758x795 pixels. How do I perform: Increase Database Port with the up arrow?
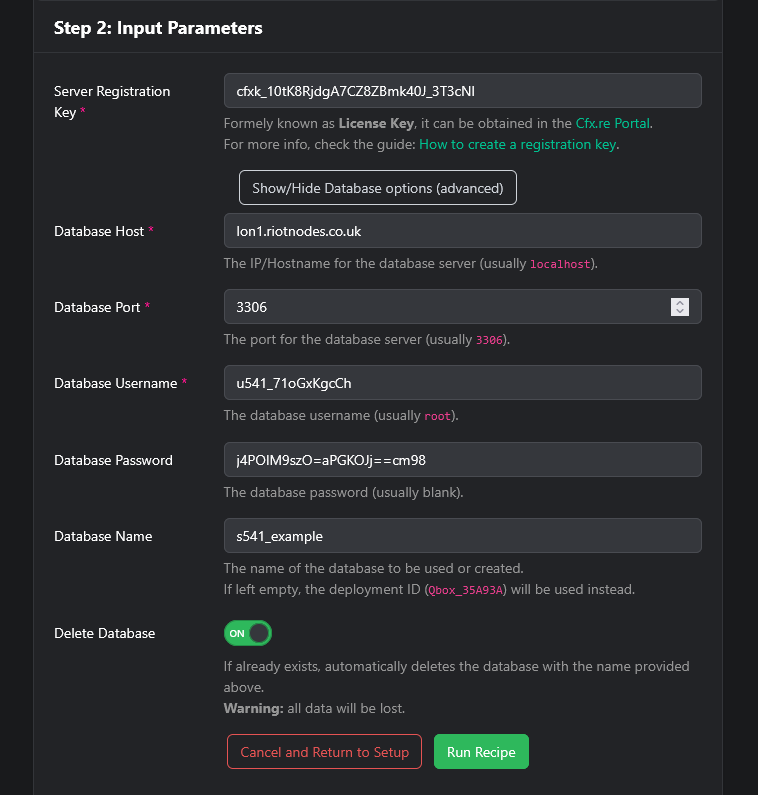tap(680, 303)
